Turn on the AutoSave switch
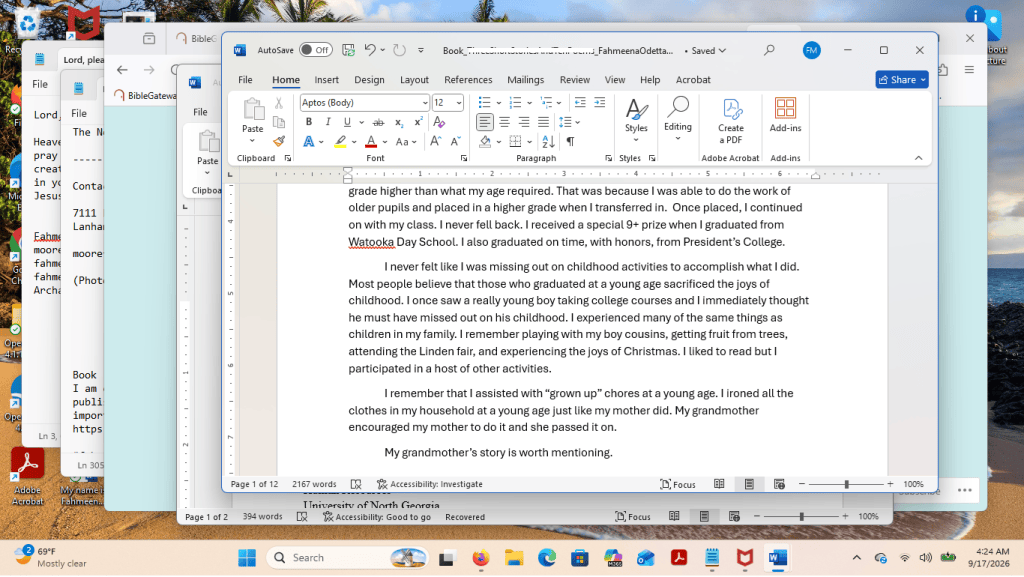The width and height of the screenshot is (1024, 577). coord(316,50)
